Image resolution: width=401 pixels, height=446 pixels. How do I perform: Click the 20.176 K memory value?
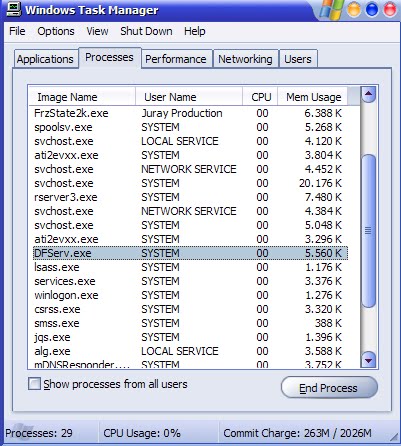320,183
